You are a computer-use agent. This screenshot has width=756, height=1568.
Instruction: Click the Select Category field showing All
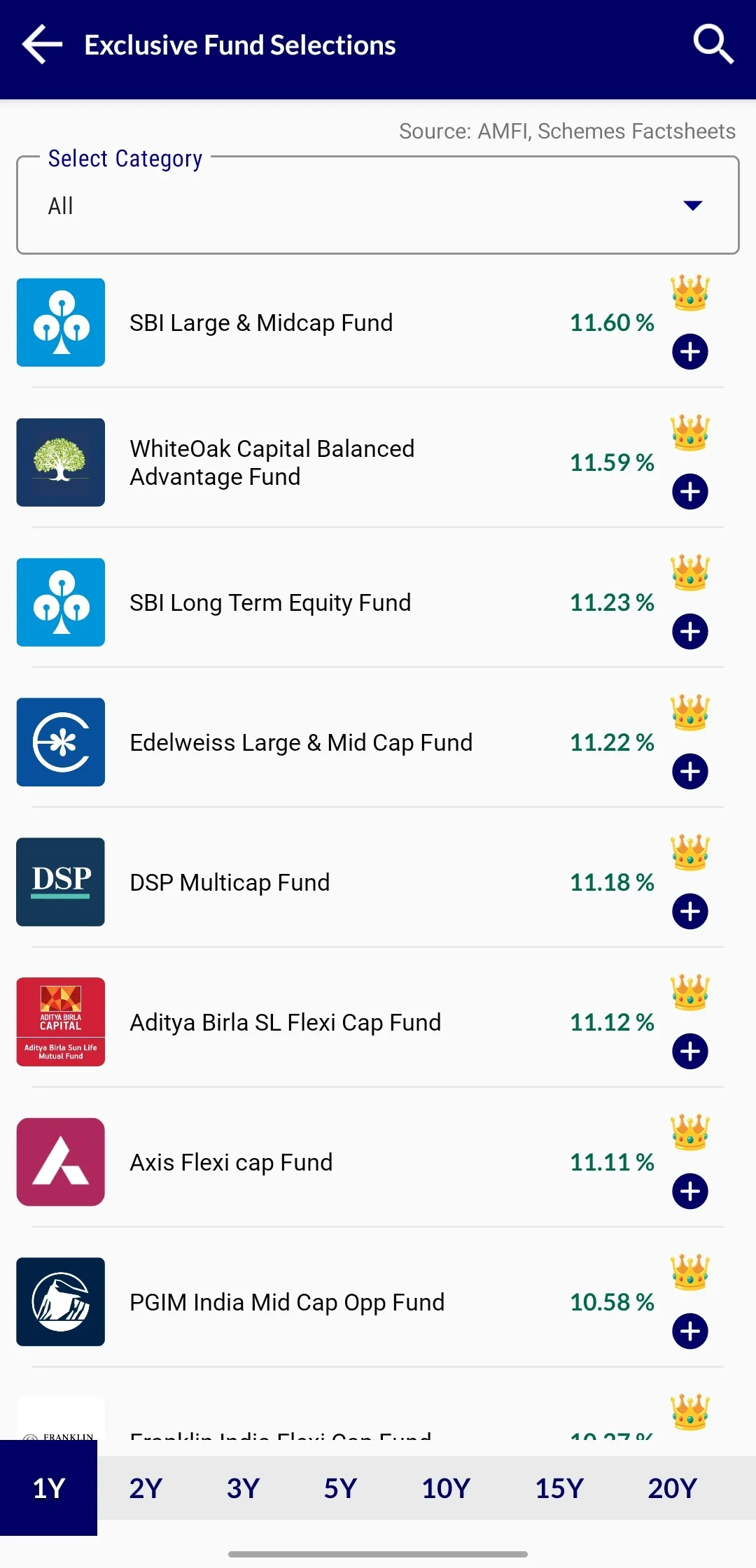point(378,205)
